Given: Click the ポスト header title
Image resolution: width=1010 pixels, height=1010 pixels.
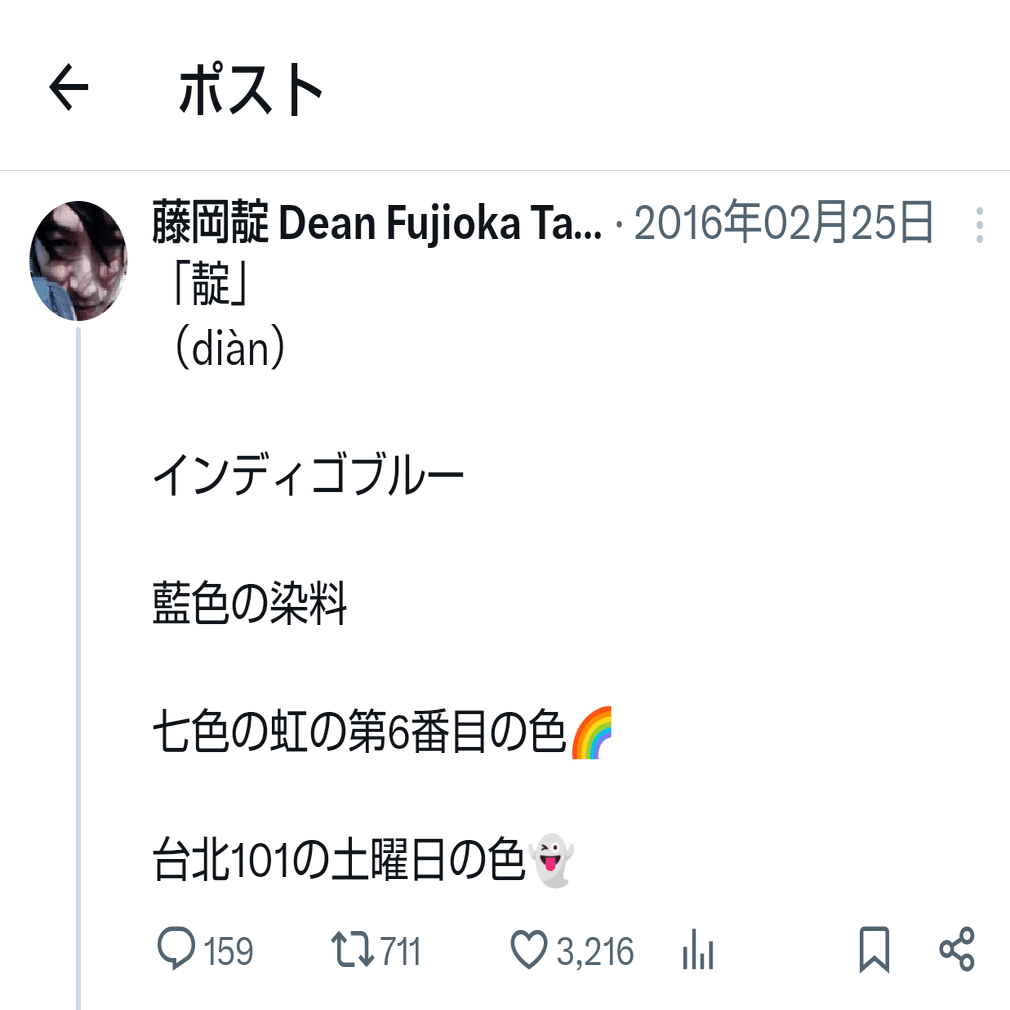Looking at the screenshot, I should (x=250, y=89).
